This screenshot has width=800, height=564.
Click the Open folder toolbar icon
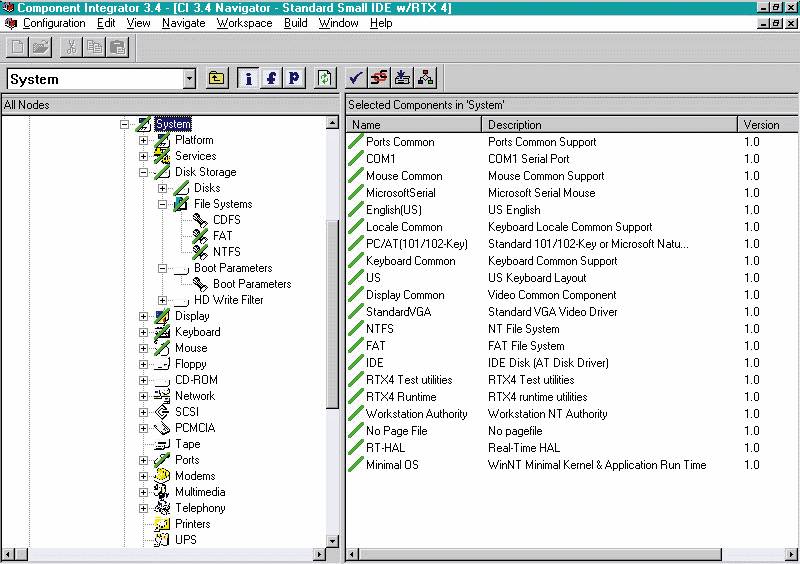(41, 47)
